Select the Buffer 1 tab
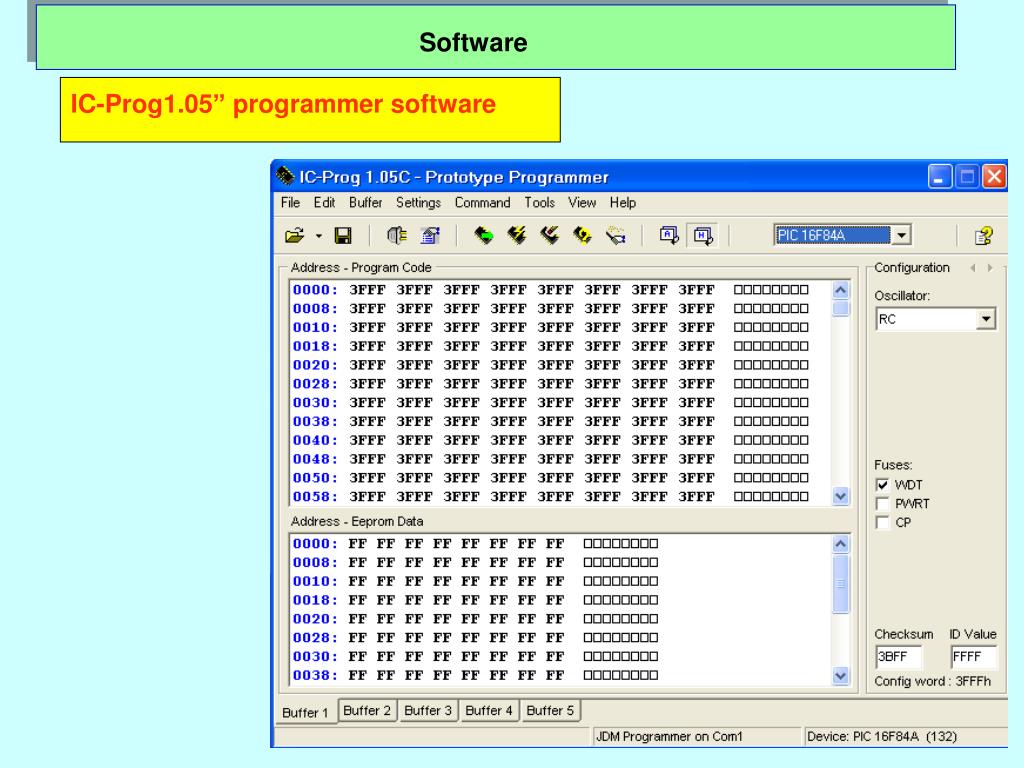 305,712
